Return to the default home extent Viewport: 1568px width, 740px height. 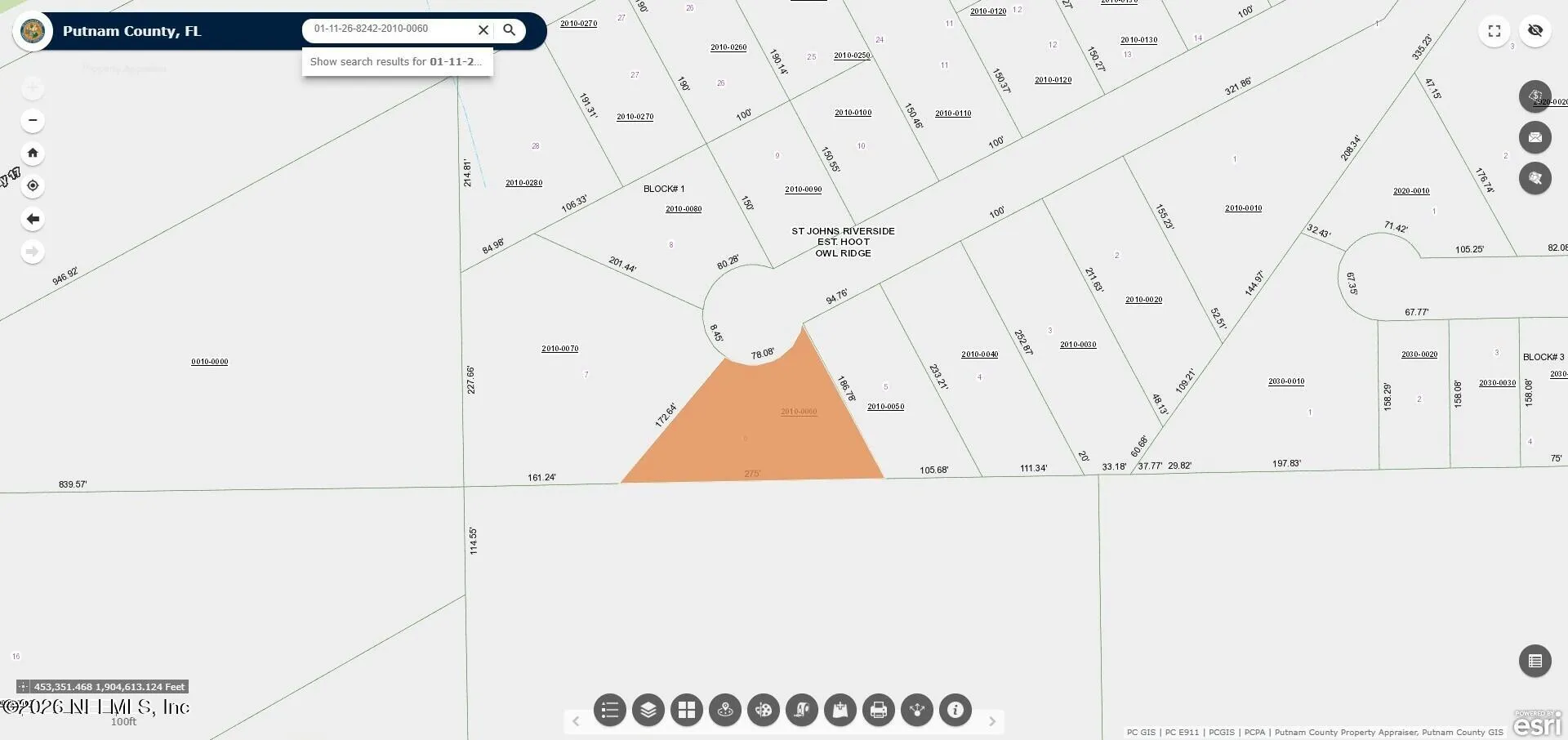click(x=33, y=153)
